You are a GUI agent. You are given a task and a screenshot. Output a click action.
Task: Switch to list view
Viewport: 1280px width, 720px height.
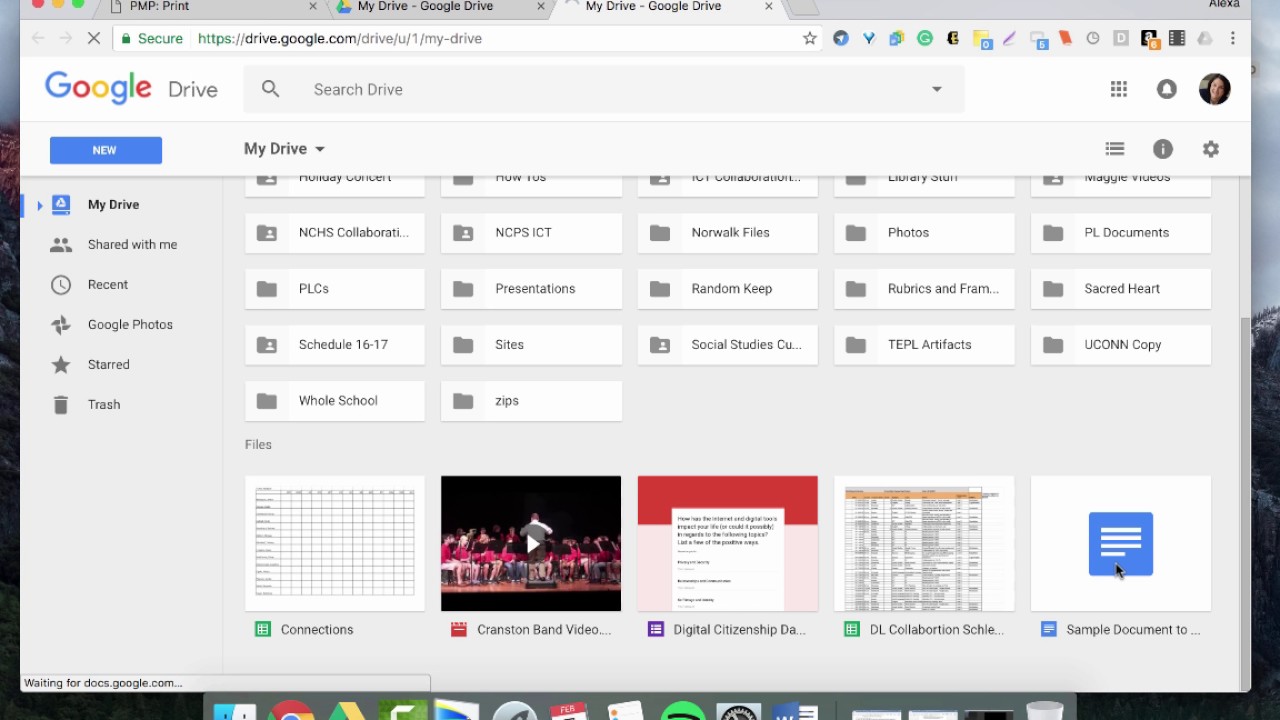1115,149
